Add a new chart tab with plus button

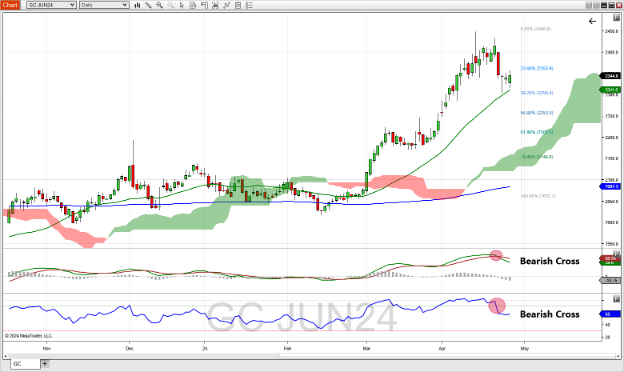click(x=45, y=364)
